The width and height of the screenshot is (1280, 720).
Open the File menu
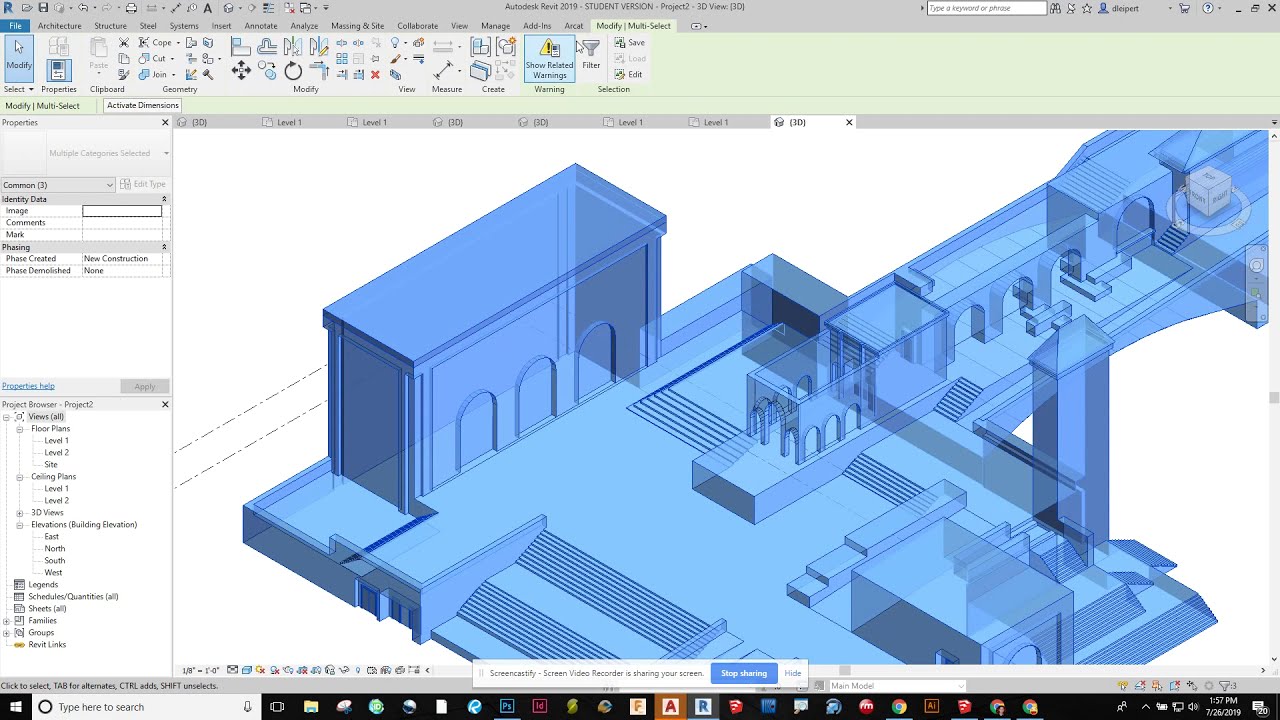point(15,26)
